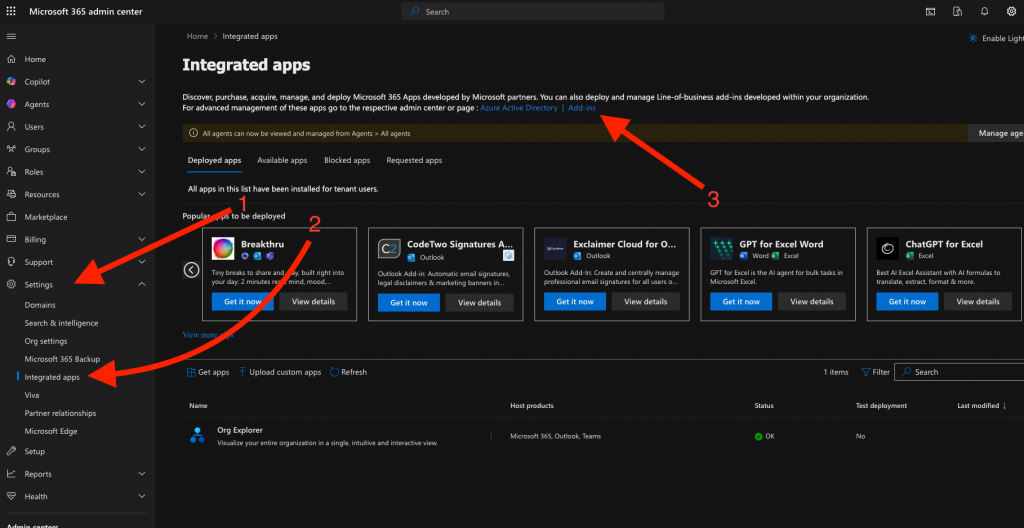Refresh the deployed apps list
1024x528 pixels.
[348, 372]
